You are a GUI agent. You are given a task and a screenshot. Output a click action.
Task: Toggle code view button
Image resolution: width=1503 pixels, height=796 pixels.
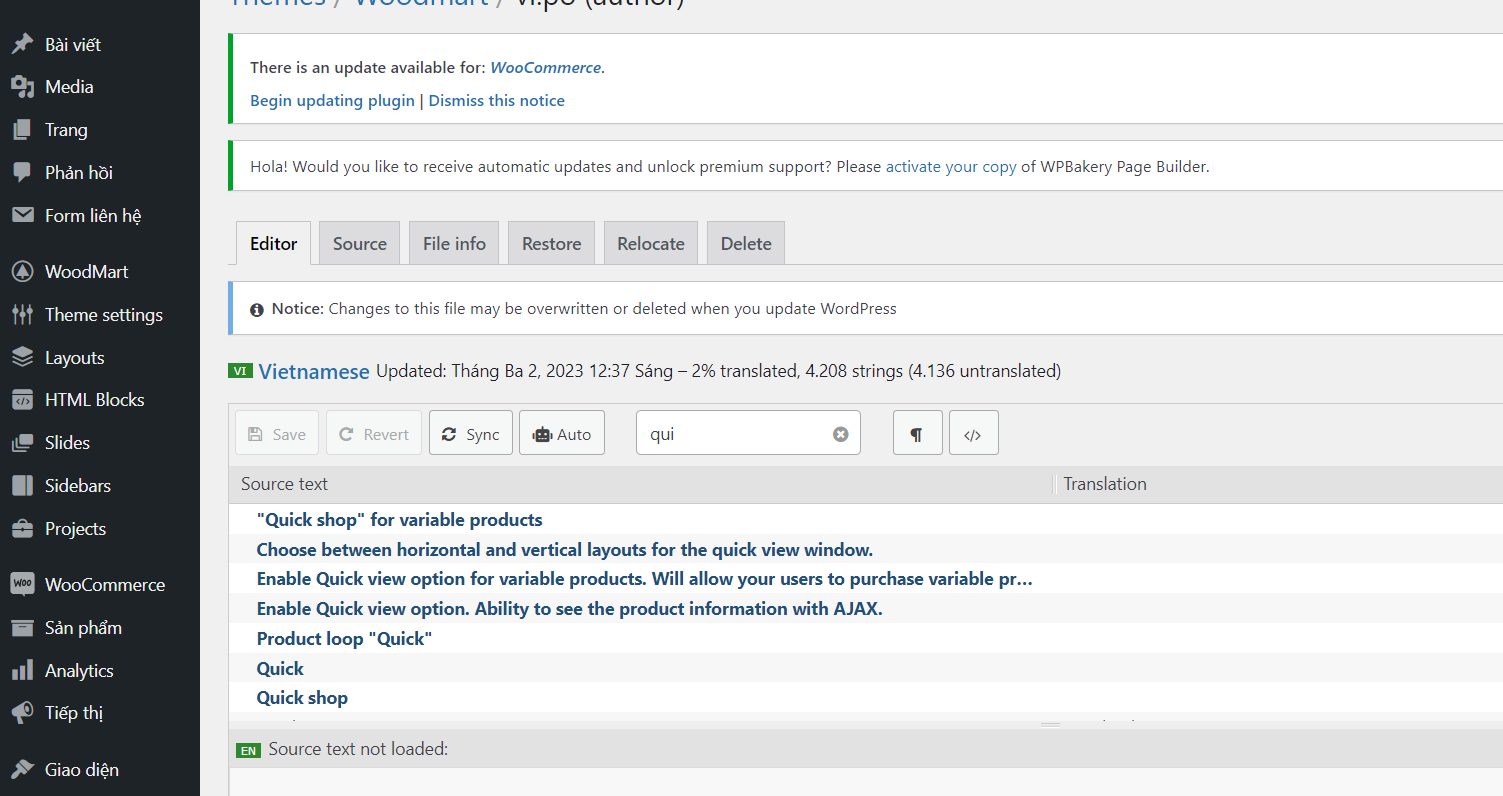(973, 434)
